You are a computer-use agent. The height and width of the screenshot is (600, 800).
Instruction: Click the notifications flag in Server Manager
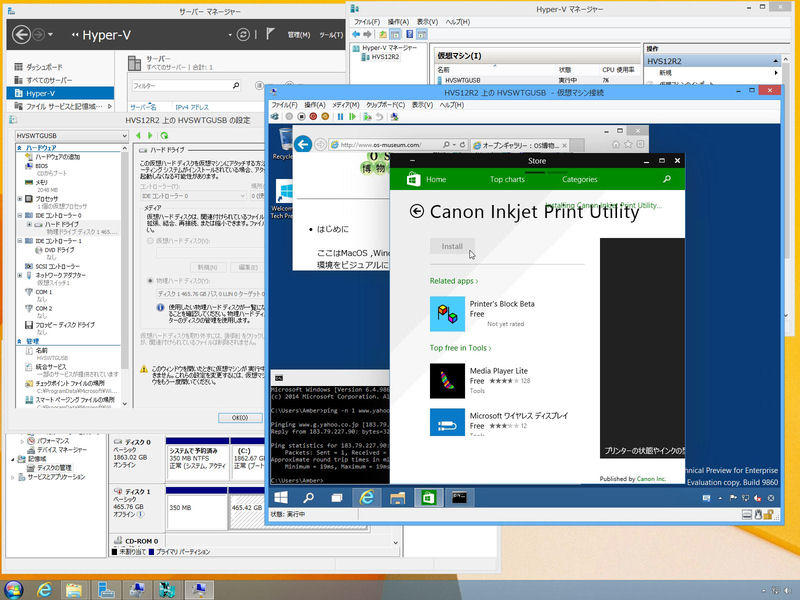(270, 34)
